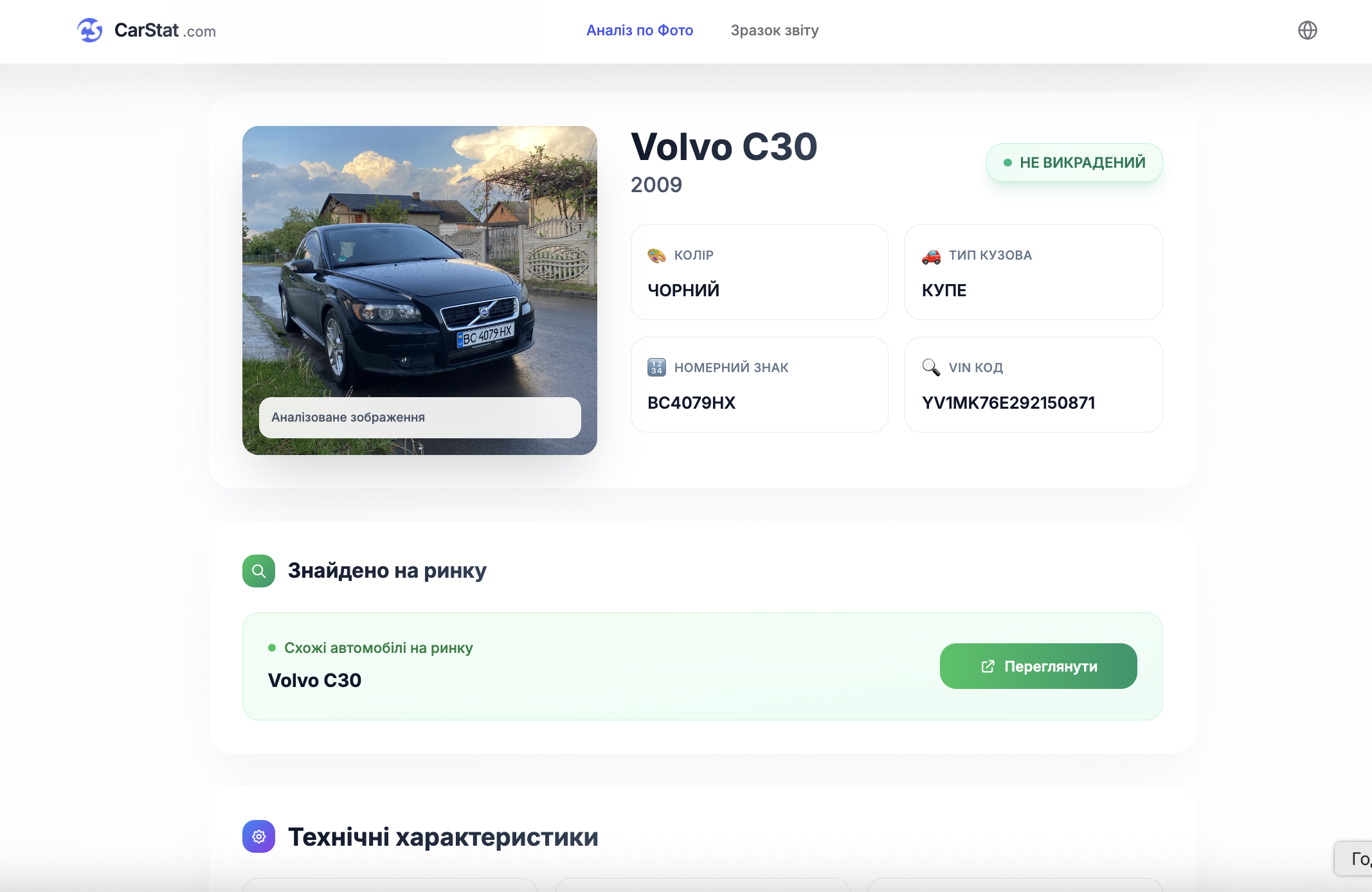Click the CarStat propeller logo icon

pyautogui.click(x=90, y=30)
